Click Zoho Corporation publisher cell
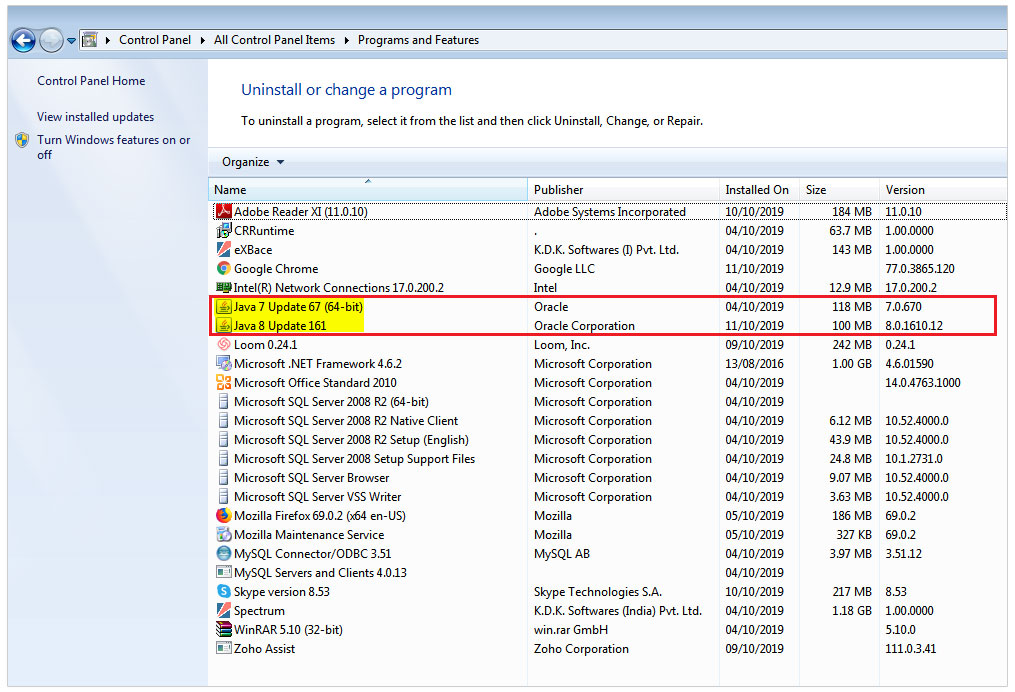 pyautogui.click(x=581, y=649)
